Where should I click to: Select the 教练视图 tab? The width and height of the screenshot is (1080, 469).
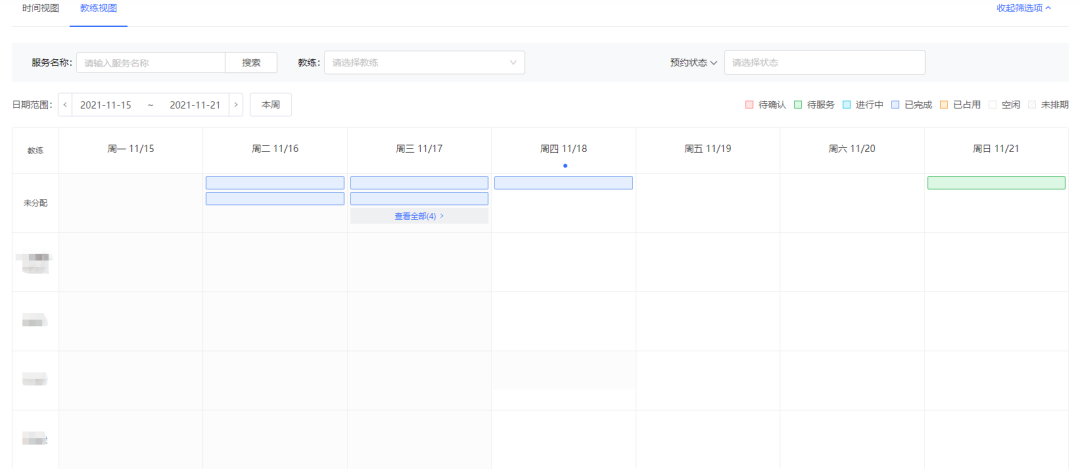(98, 8)
